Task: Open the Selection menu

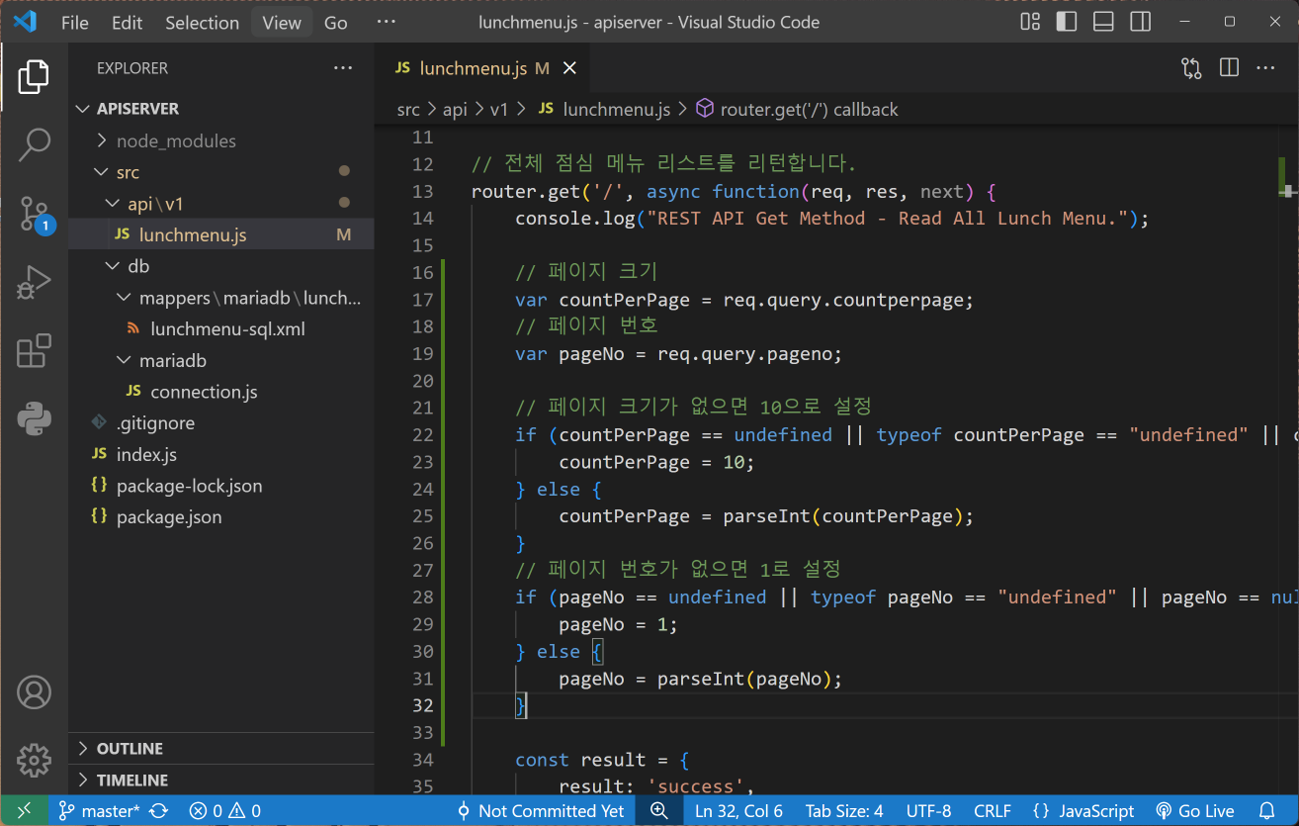Action: pos(202,22)
